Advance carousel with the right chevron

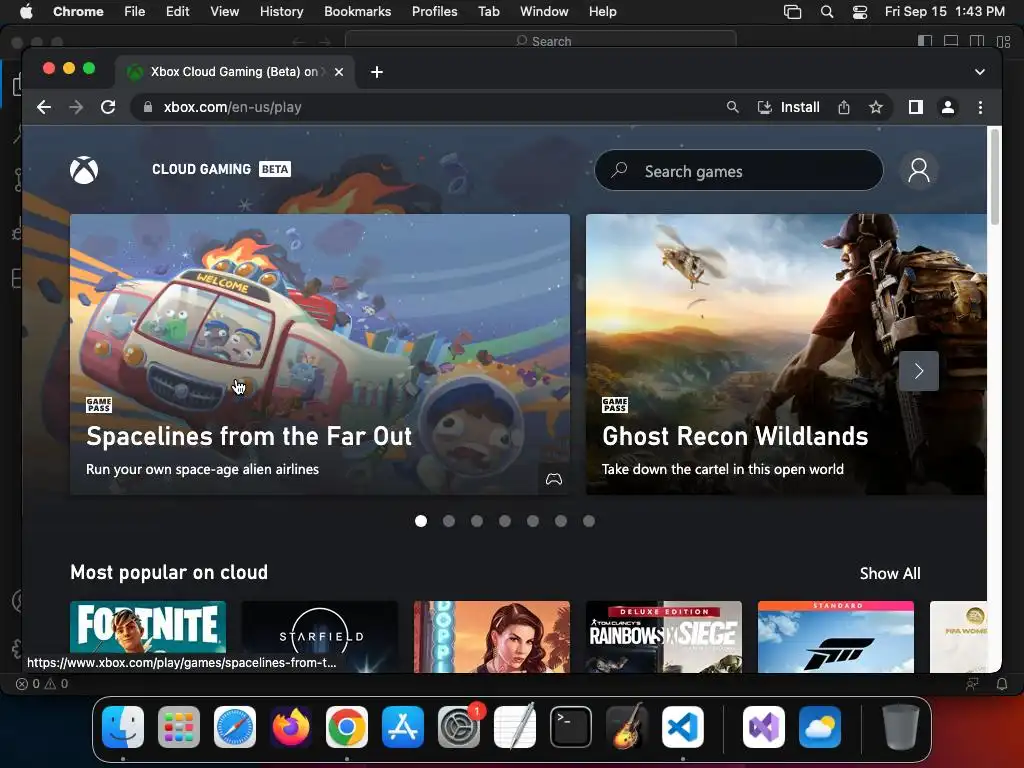pos(919,371)
